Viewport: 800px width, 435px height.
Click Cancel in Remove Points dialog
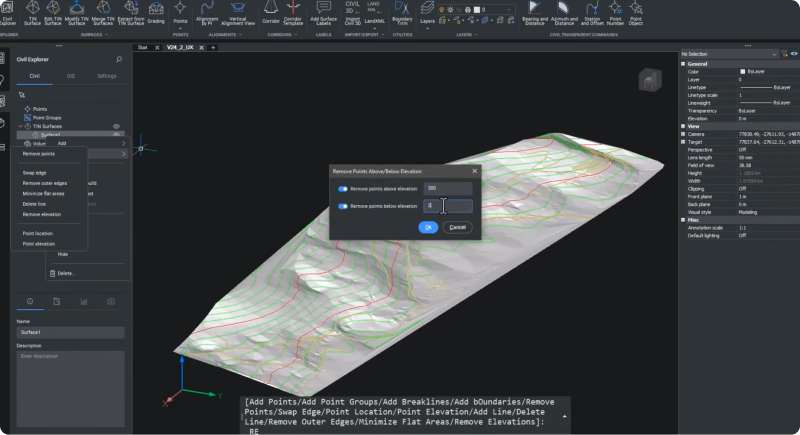pos(456,227)
